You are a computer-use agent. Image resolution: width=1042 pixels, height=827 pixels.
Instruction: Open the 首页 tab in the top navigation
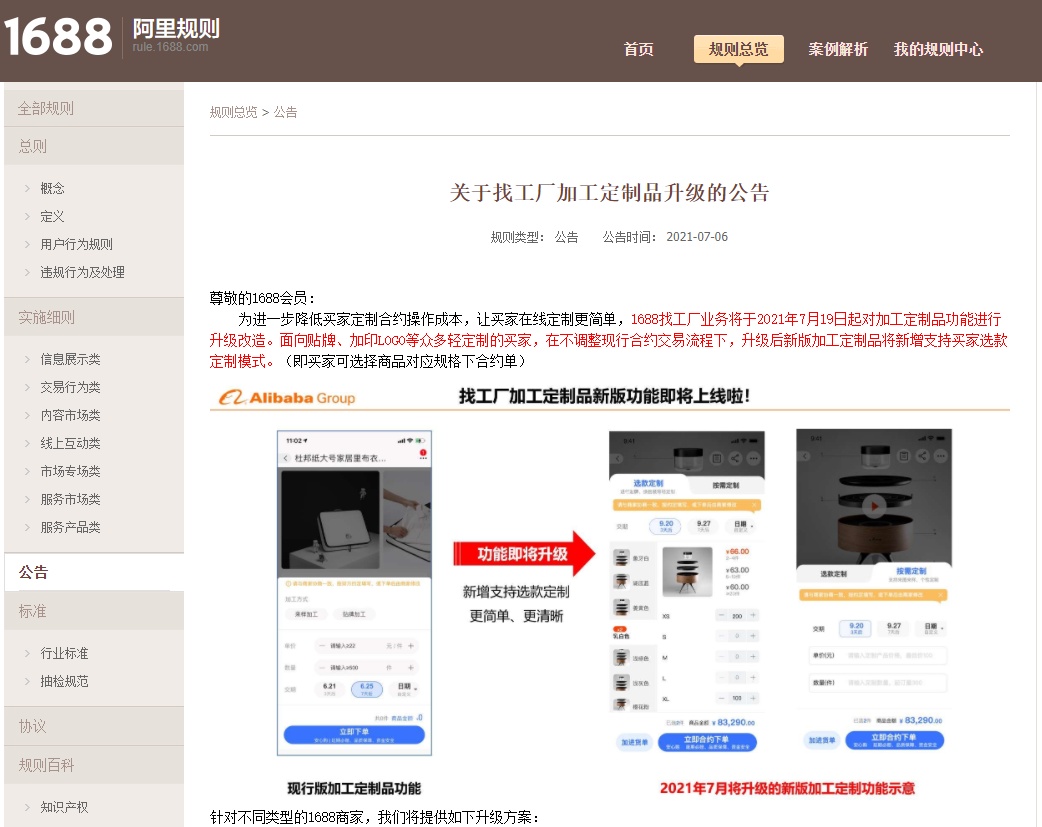click(638, 50)
